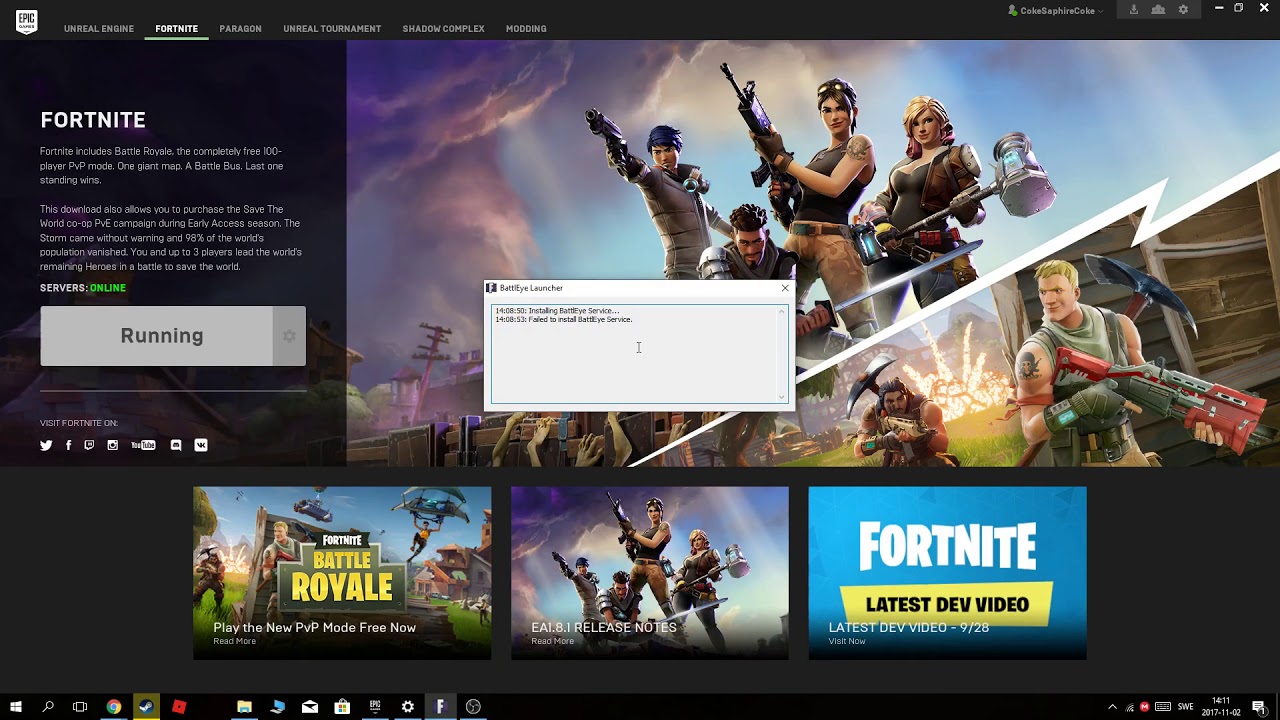
Task: Close the BattlEye Launcher window
Action: pos(785,288)
